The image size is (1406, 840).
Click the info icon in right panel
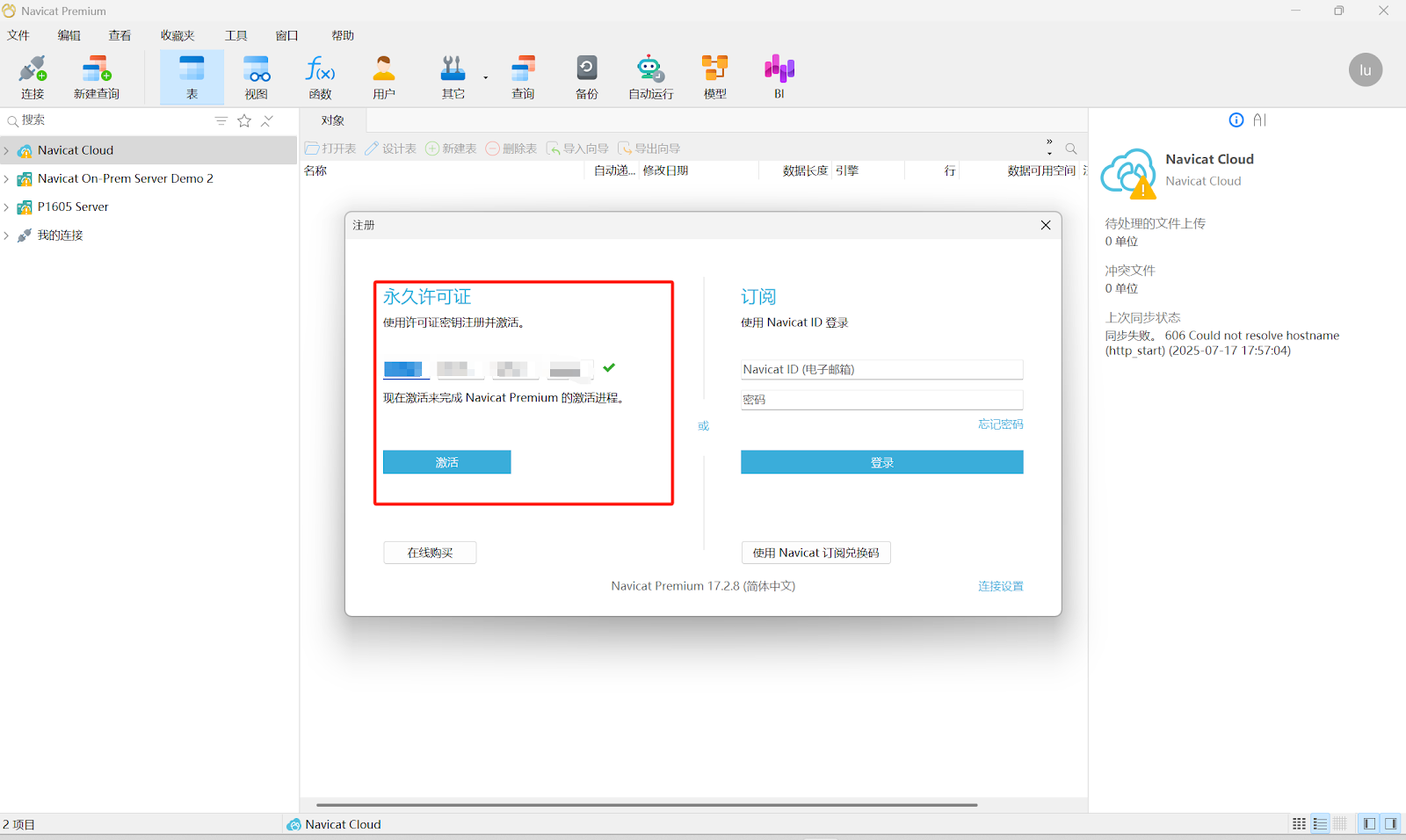click(x=1236, y=120)
